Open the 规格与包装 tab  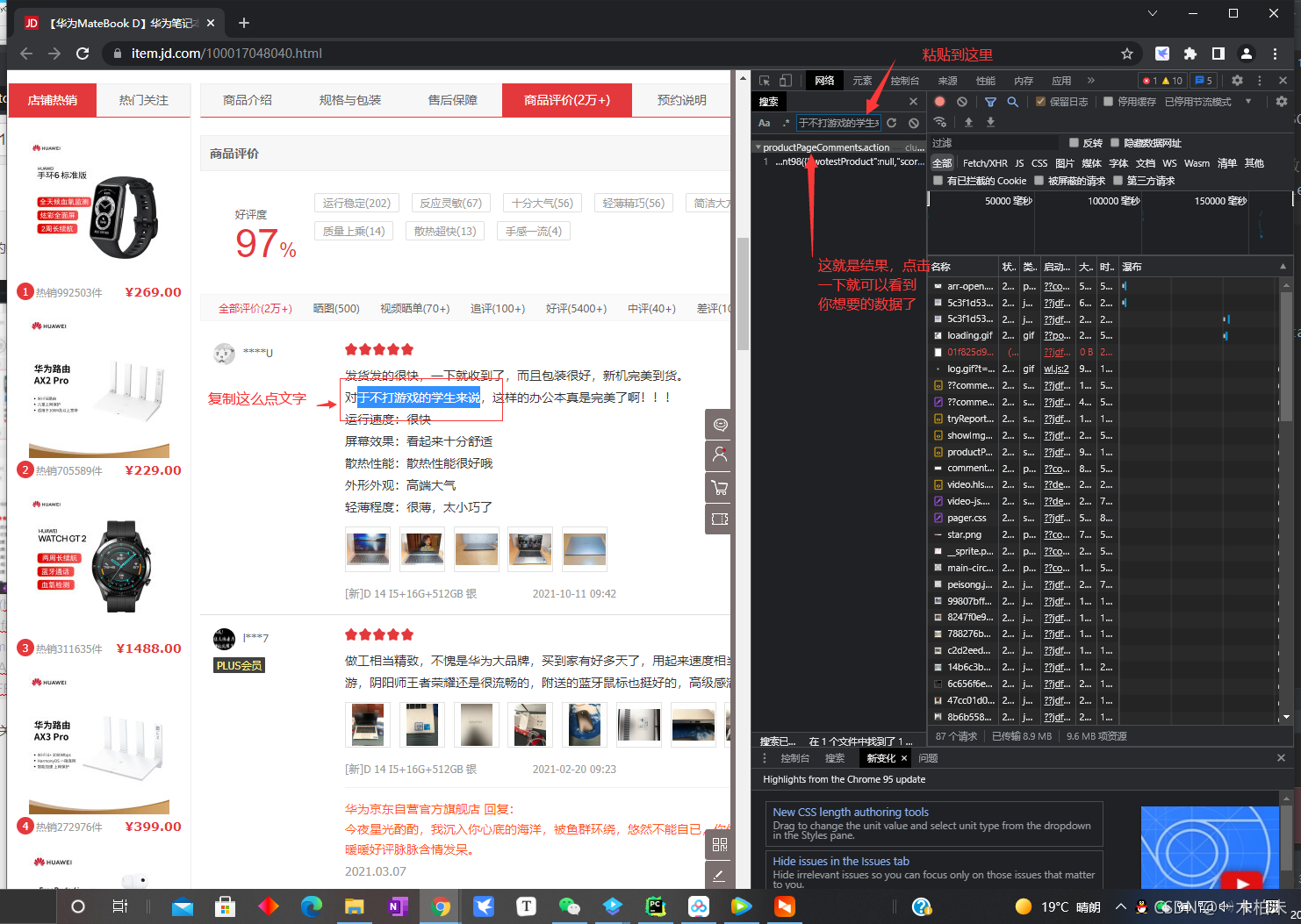point(350,100)
